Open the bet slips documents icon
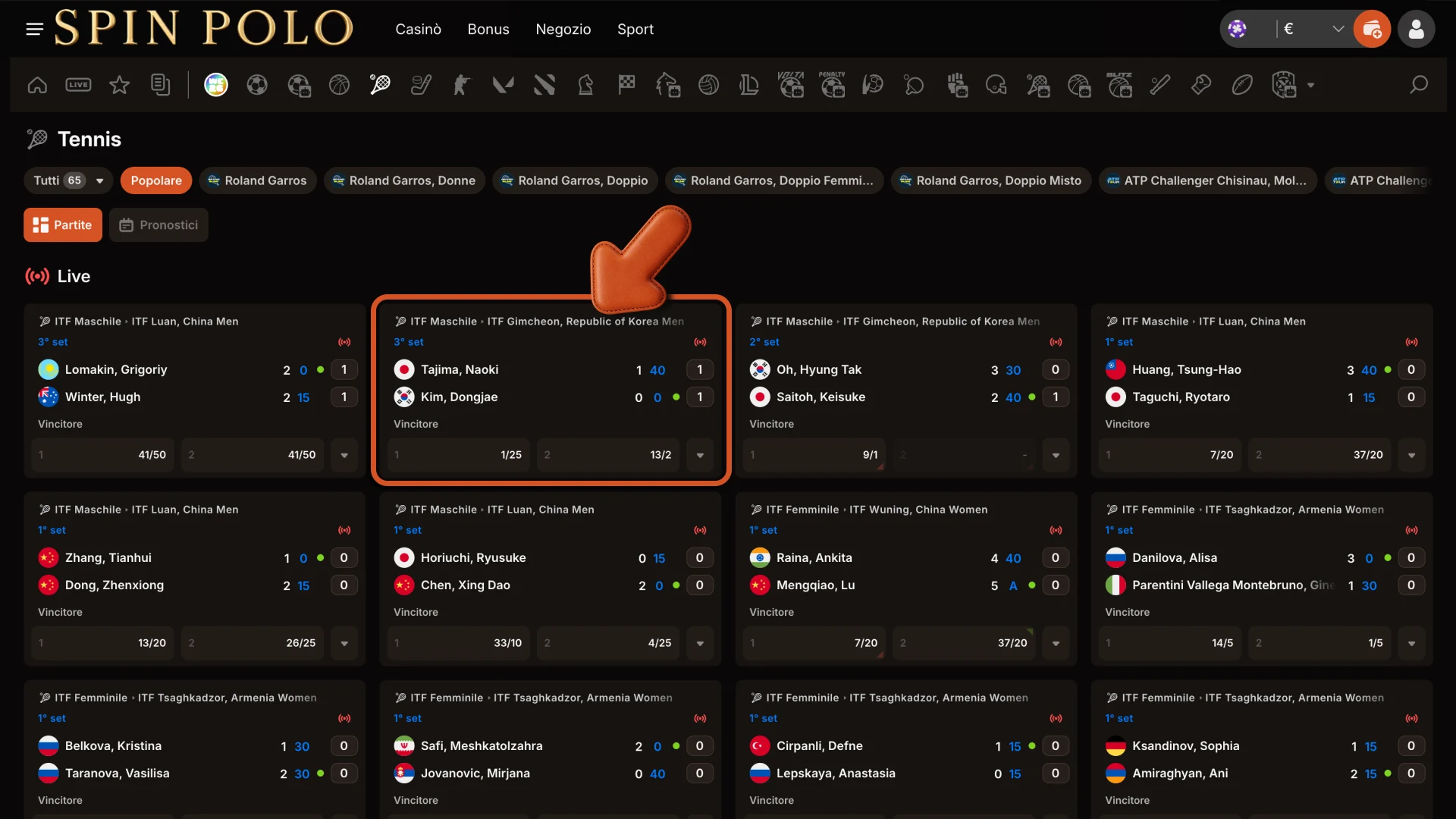This screenshot has height=819, width=1456. [x=160, y=85]
